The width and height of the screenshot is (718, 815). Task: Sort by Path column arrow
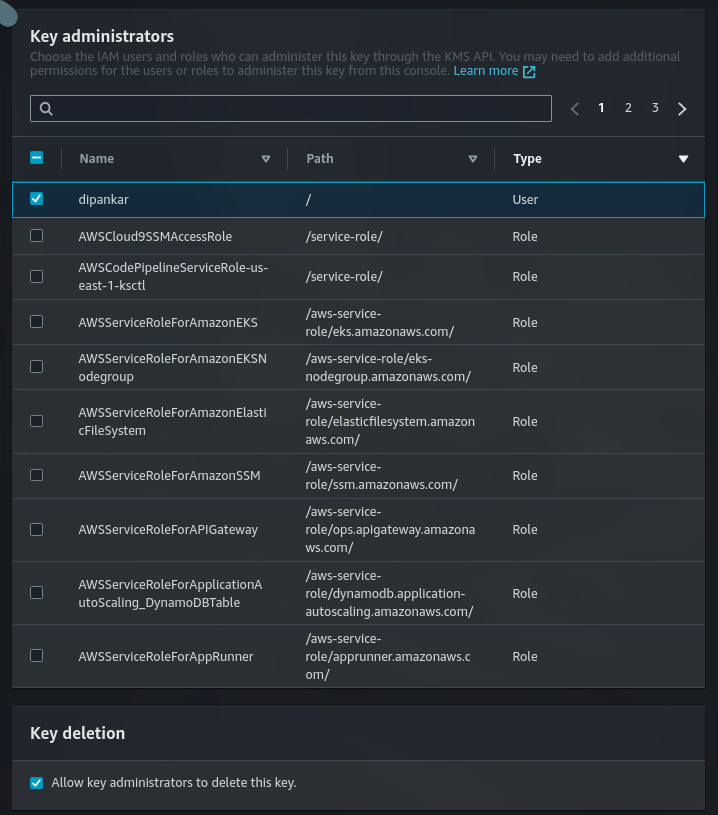point(473,159)
